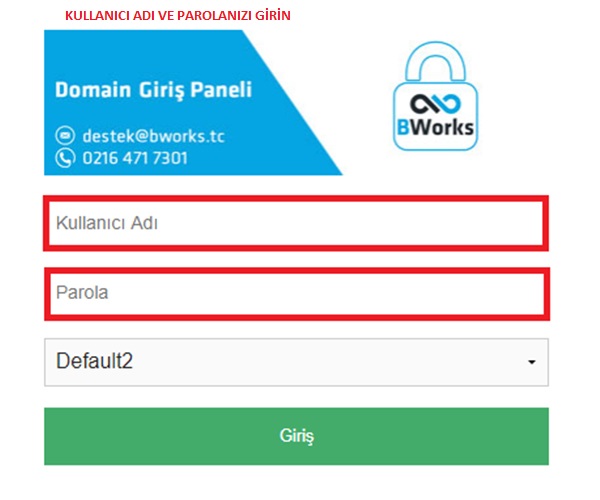This screenshot has height=500, width=600.
Task: Click the green Giriş button
Action: (x=296, y=436)
